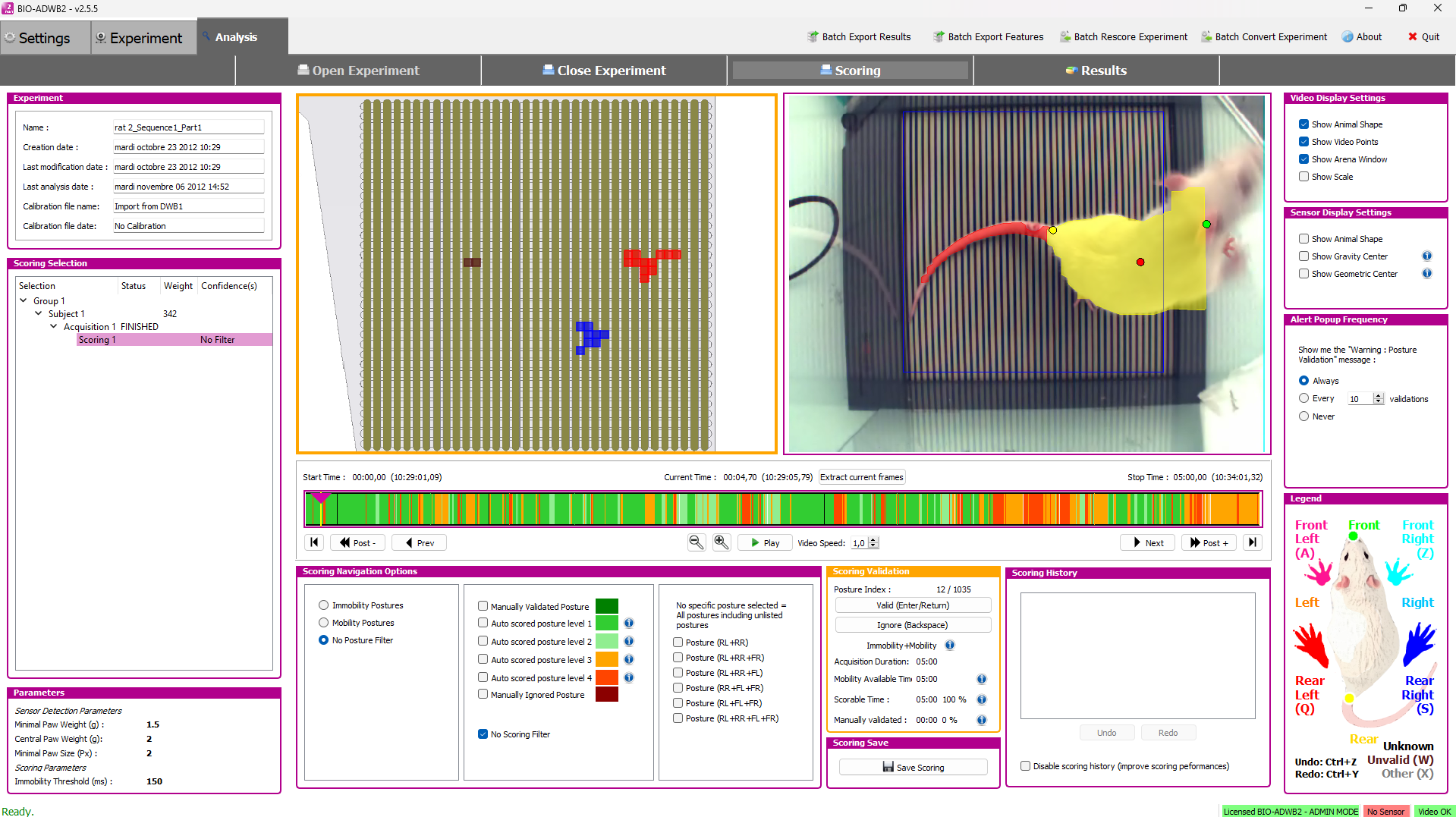Collapse the Acquisition 1 tree node

pos(53,326)
